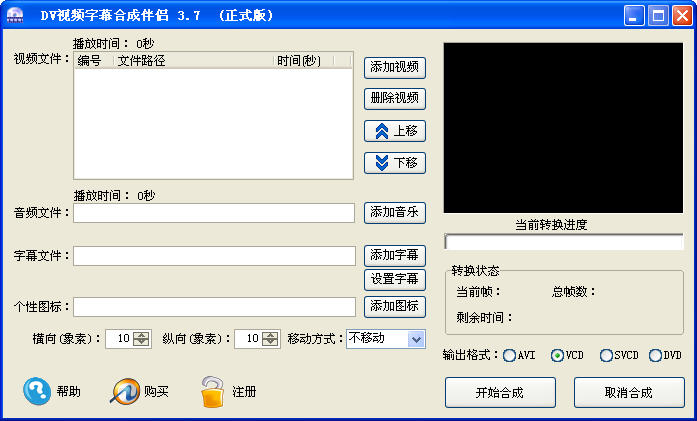Start merging with 开始合成

click(x=500, y=393)
